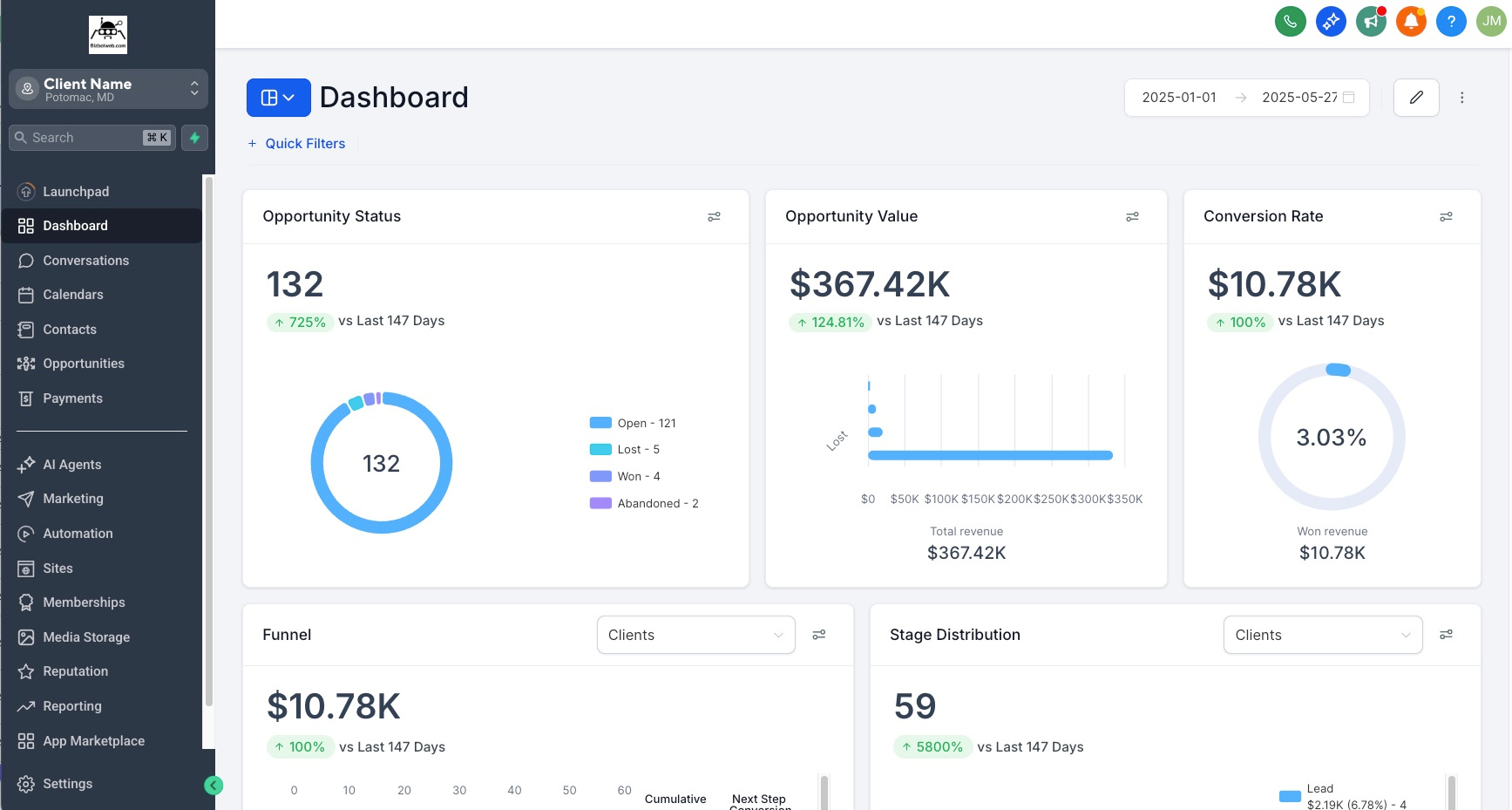
Task: Open Settings at the sidebar bottom
Action: point(101,784)
